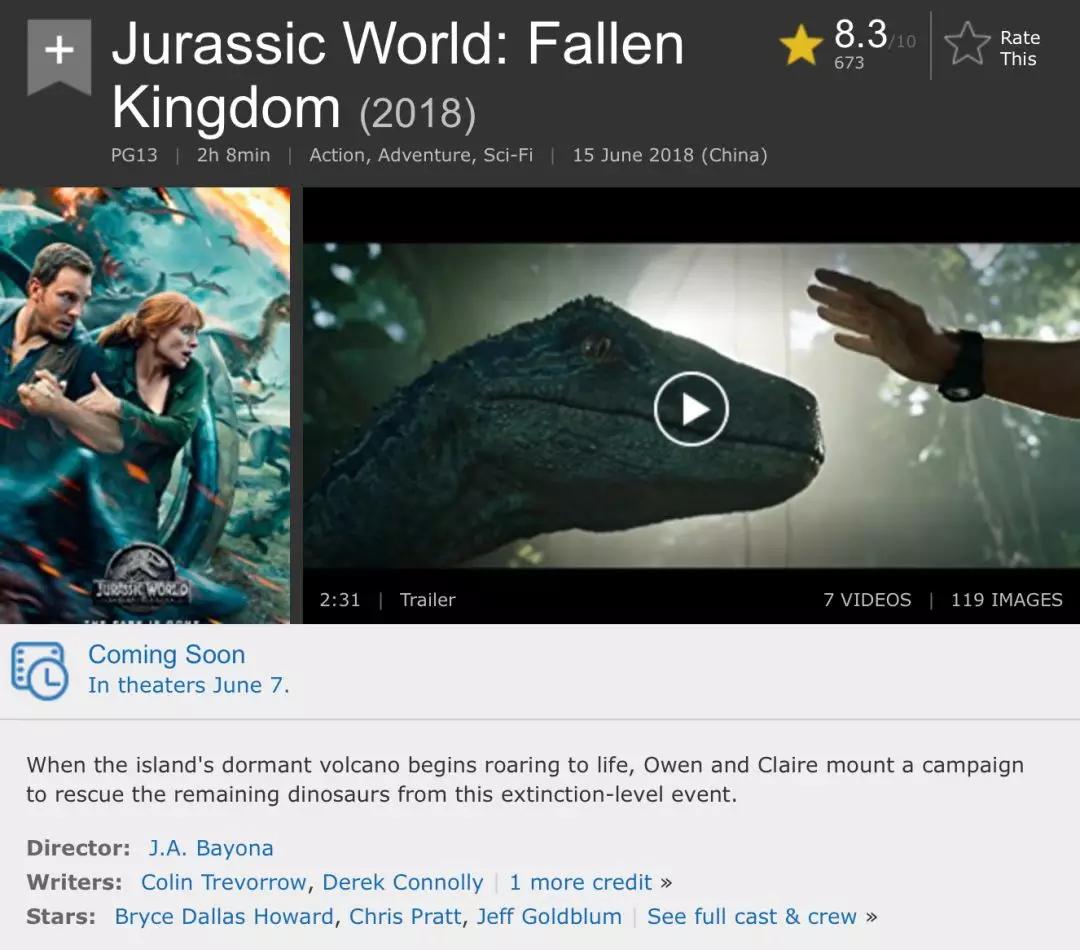Click the PG13 rating label
Screen dimensions: 1080x950
tap(134, 155)
